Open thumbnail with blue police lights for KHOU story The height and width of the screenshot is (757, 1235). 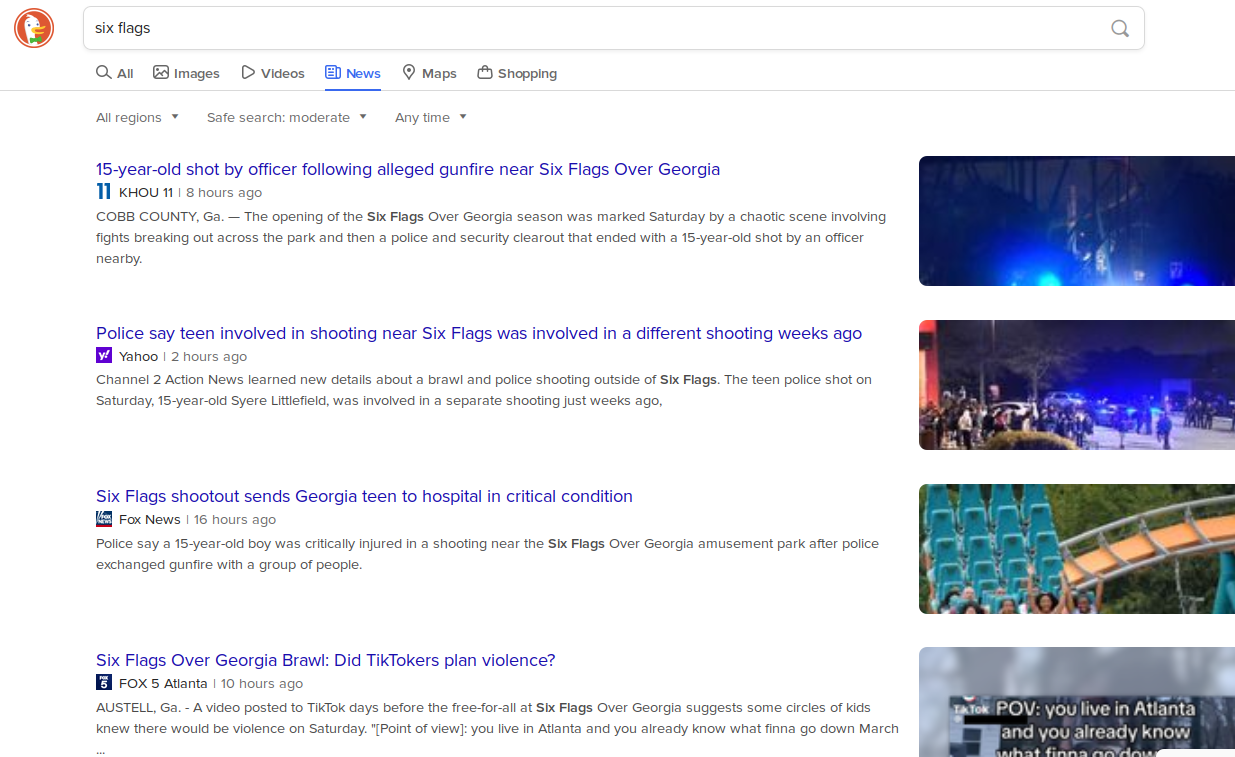[1077, 221]
